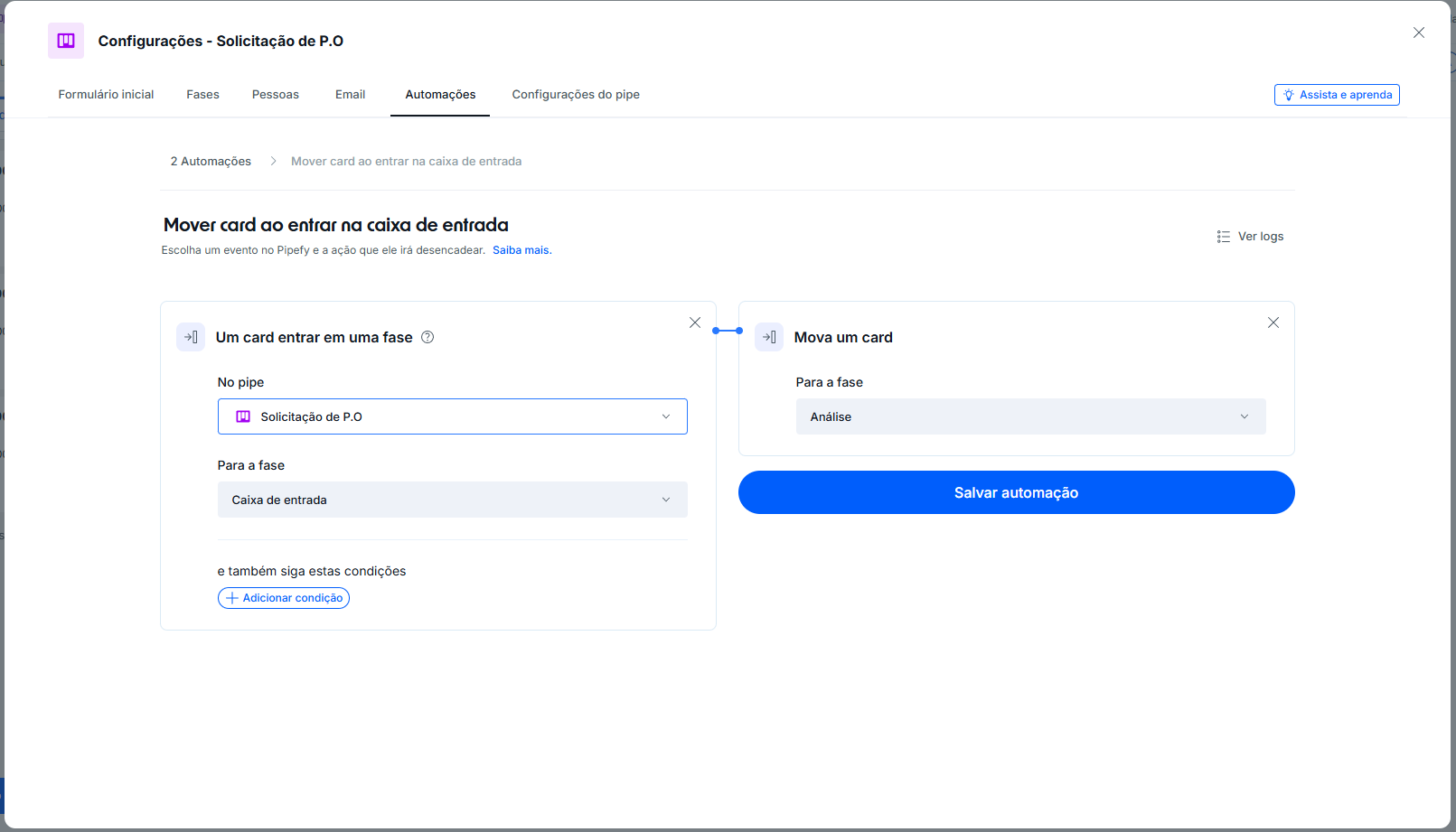
Task: Click the Adicionar condição button
Action: (284, 598)
